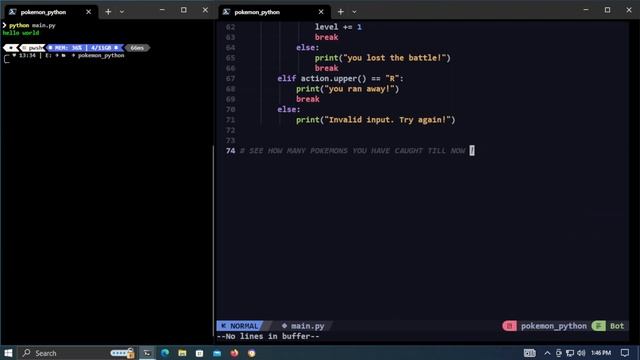
Task: Click the Bot position indicator in the status line
Action: click(617, 326)
